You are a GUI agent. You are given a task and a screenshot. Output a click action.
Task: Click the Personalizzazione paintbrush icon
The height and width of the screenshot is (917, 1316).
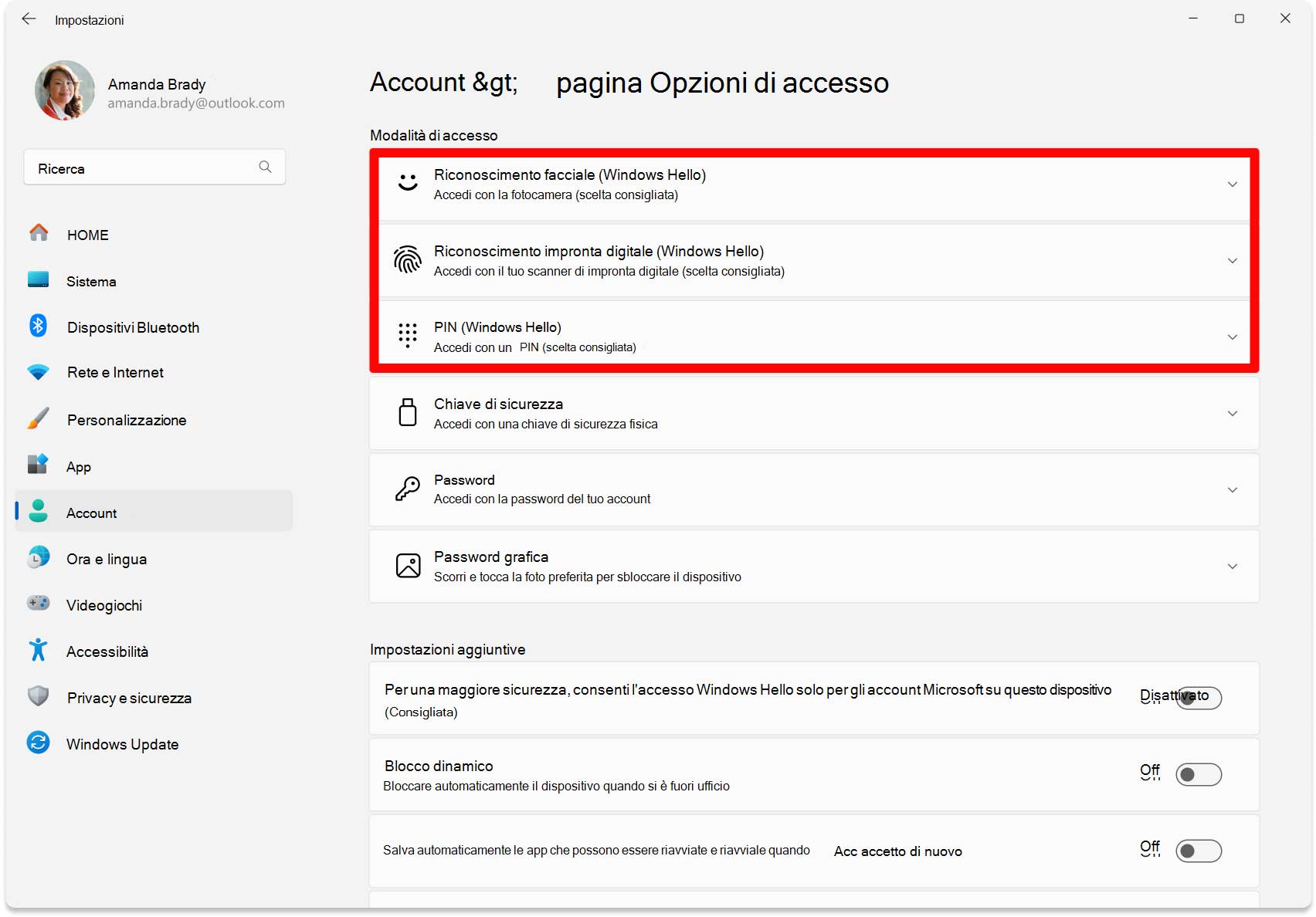[x=38, y=419]
